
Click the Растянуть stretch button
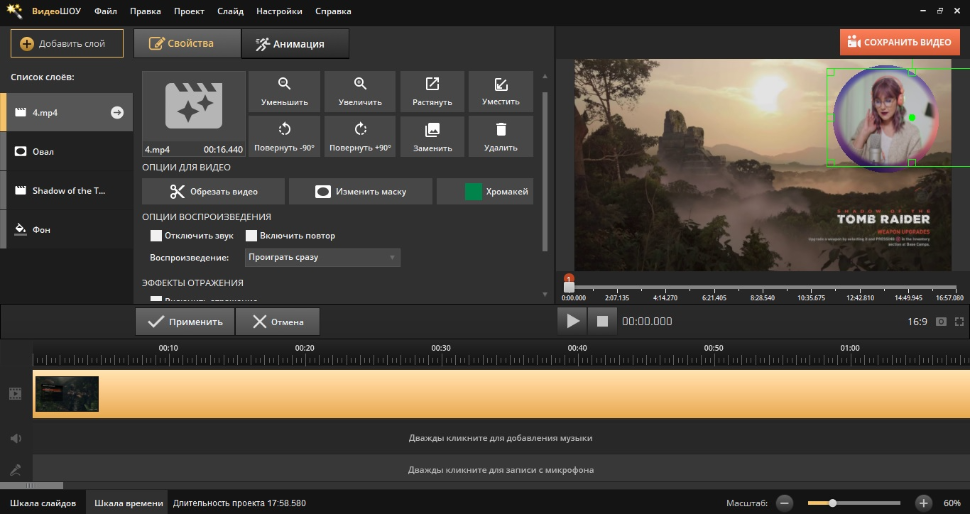[x=432, y=92]
